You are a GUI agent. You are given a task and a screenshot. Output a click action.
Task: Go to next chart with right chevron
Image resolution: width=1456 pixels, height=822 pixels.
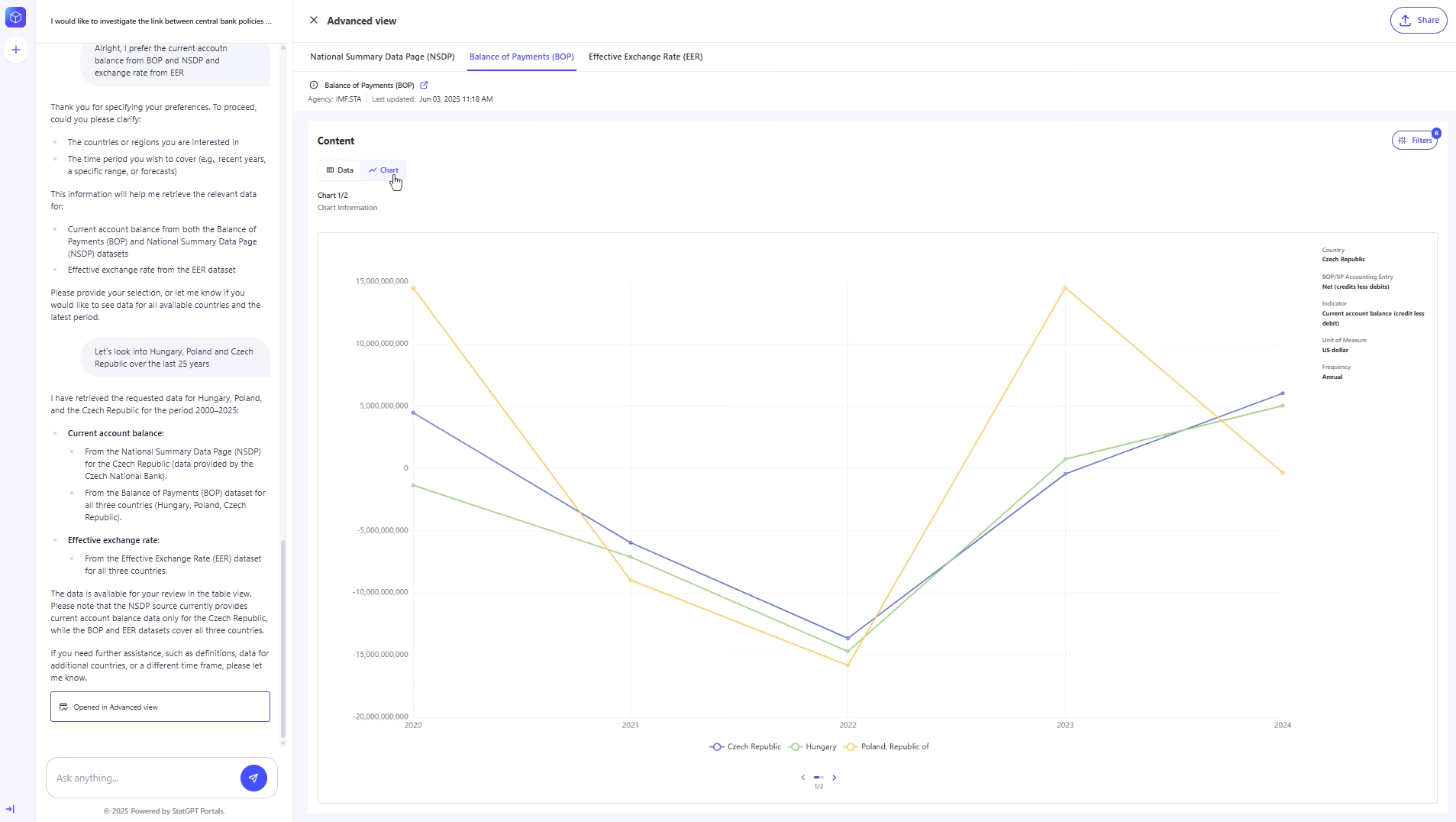click(834, 778)
